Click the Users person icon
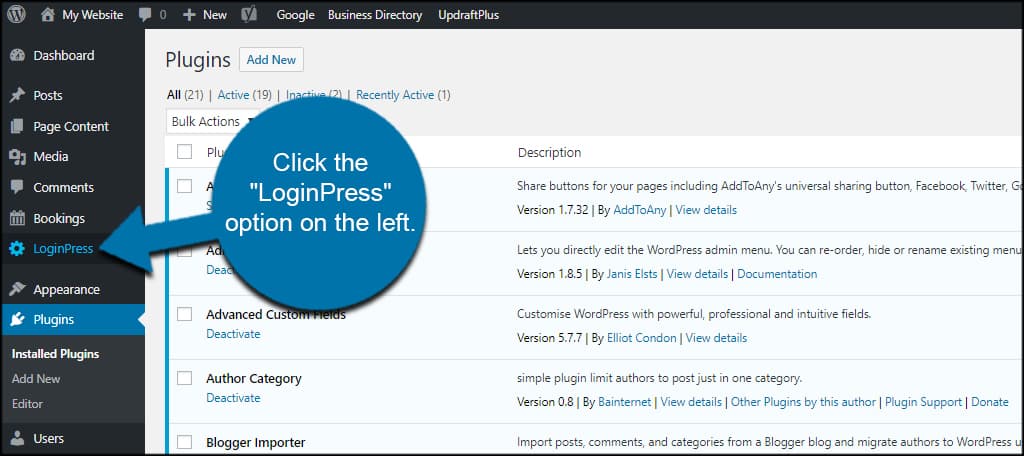 click(18, 438)
